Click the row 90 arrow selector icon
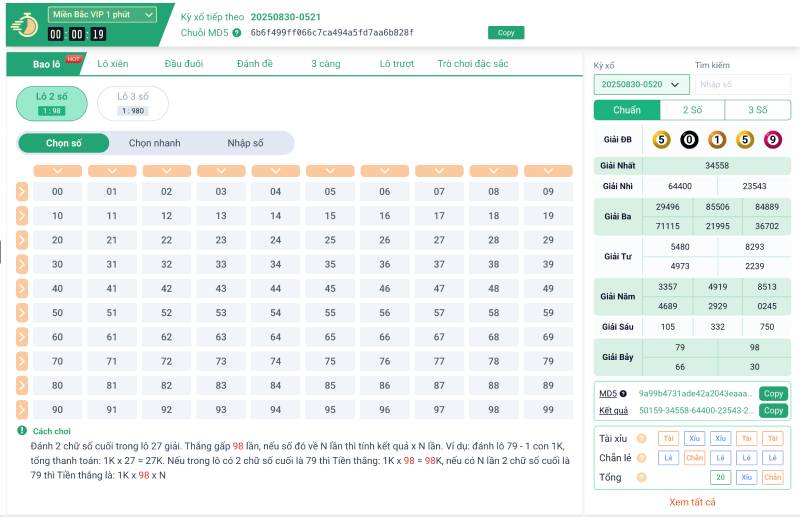Screen dimensions: 800x517 coord(22,409)
